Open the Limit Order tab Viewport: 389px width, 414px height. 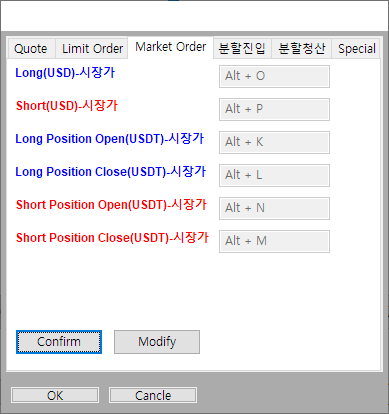[92, 49]
